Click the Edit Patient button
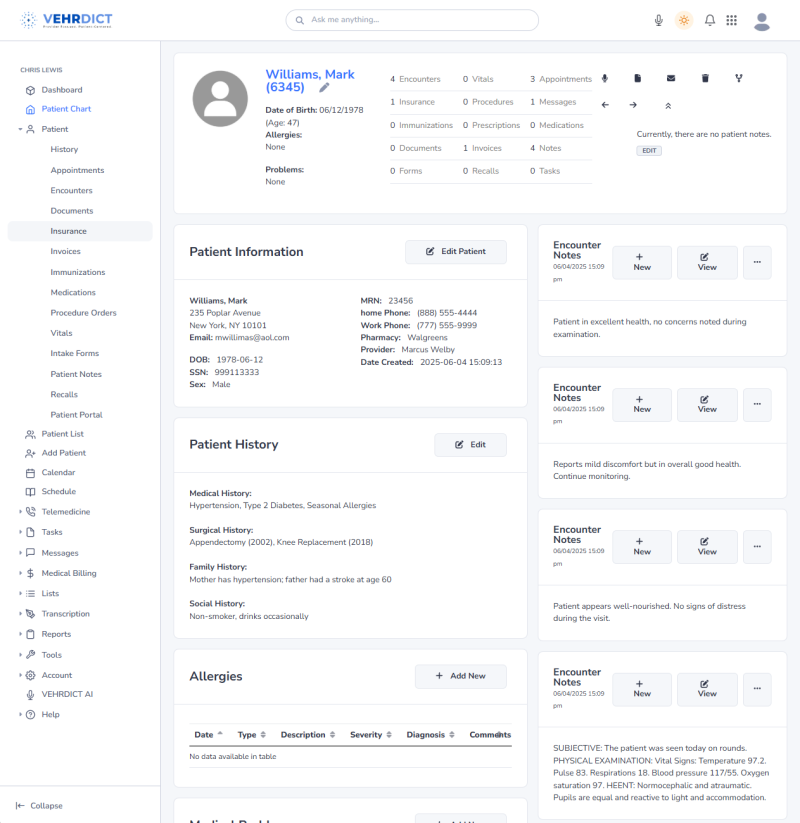The image size is (800, 823). [x=455, y=251]
